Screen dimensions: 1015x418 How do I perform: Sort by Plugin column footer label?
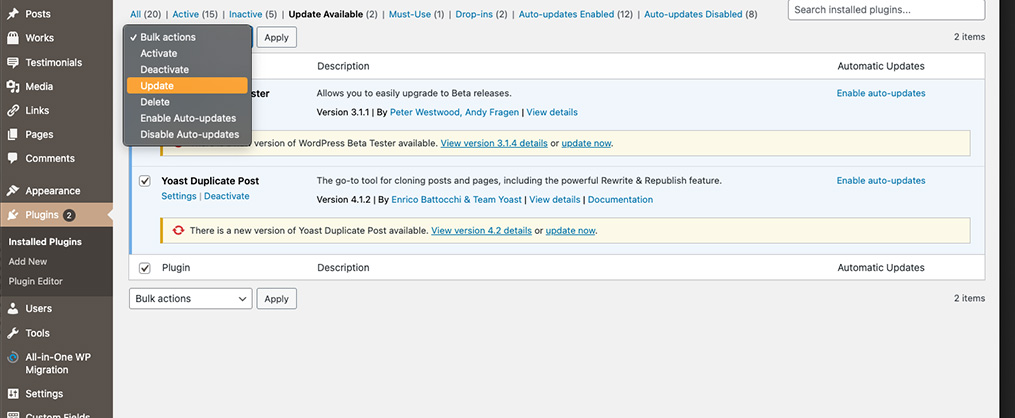click(x=176, y=267)
